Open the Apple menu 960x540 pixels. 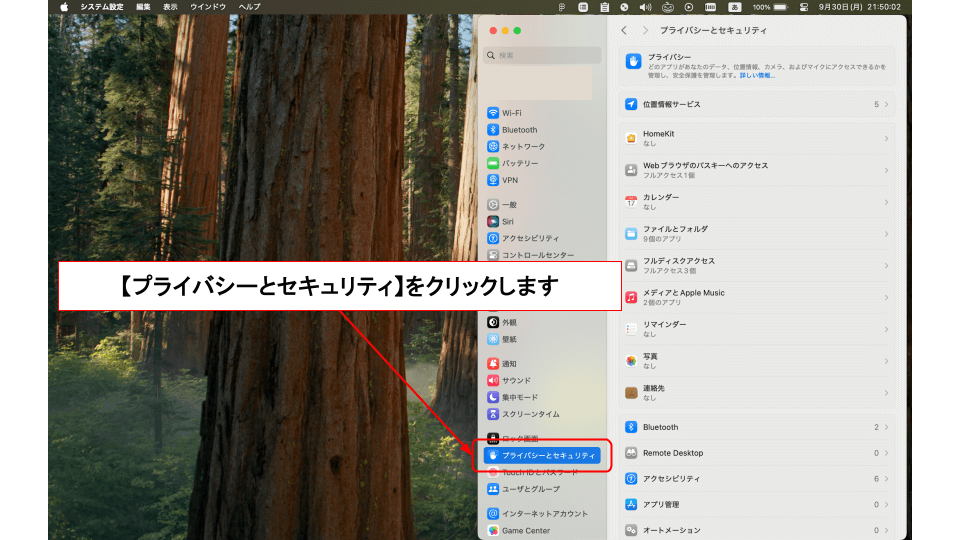pyautogui.click(x=65, y=7)
